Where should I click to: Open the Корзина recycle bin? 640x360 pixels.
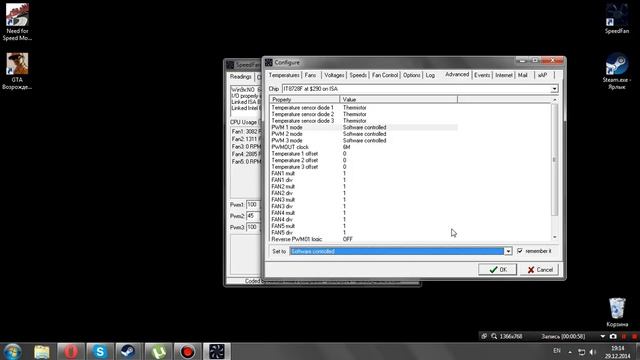pyautogui.click(x=617, y=313)
